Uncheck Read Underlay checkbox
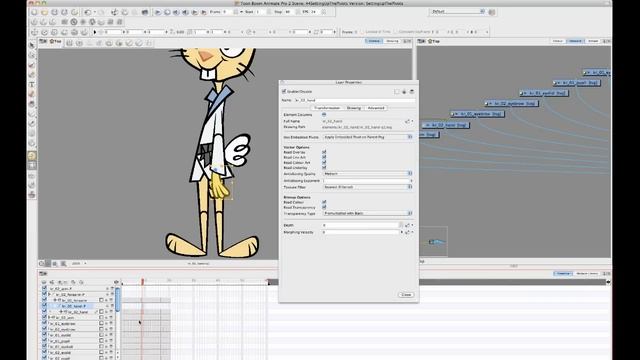The image size is (640, 360). (324, 167)
